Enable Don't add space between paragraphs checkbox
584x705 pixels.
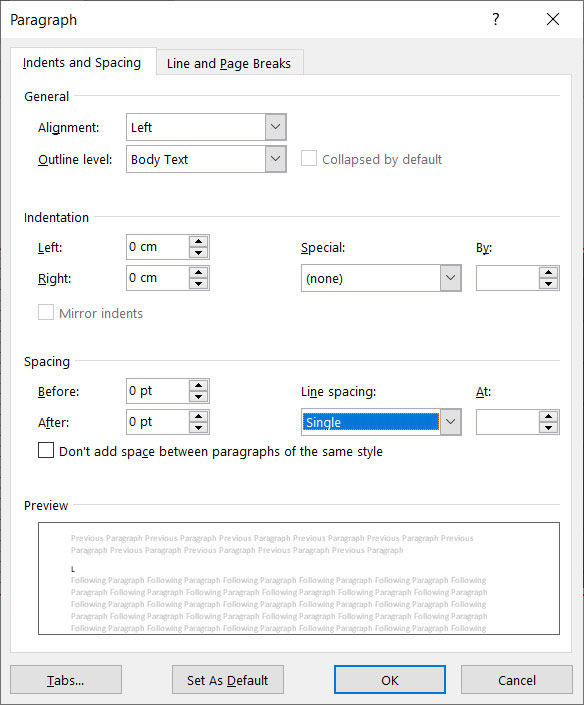tap(46, 450)
